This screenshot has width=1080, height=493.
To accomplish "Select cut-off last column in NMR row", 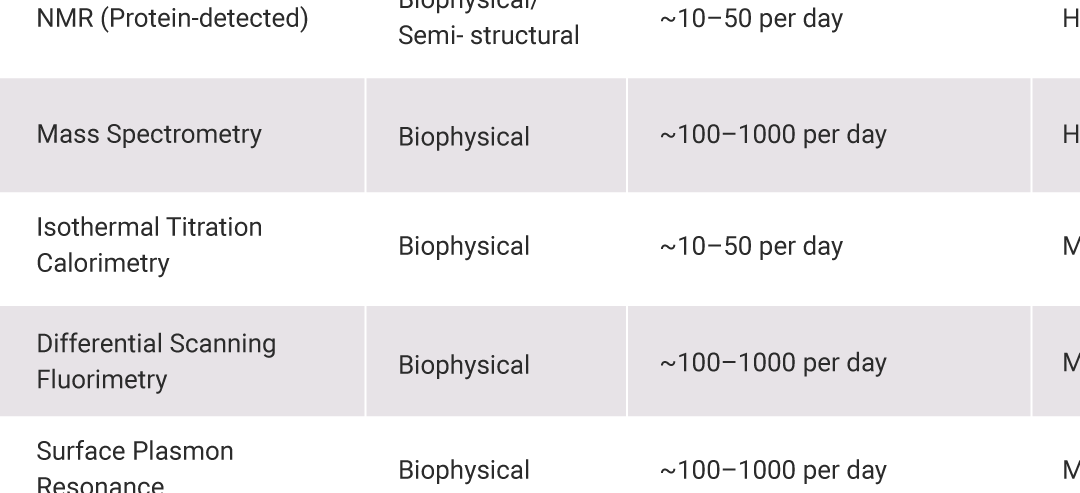I will pyautogui.click(x=1071, y=19).
